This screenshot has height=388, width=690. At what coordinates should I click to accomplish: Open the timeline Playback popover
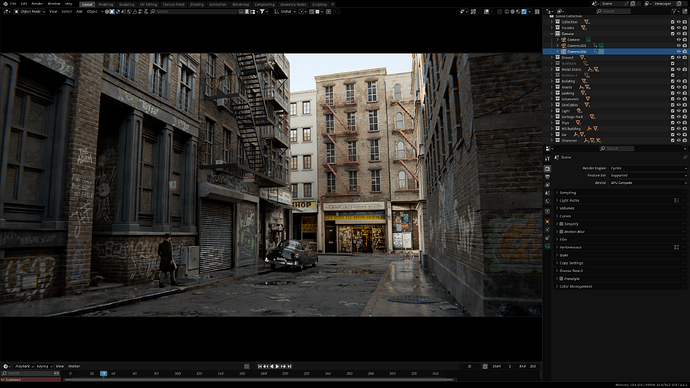pos(24,366)
